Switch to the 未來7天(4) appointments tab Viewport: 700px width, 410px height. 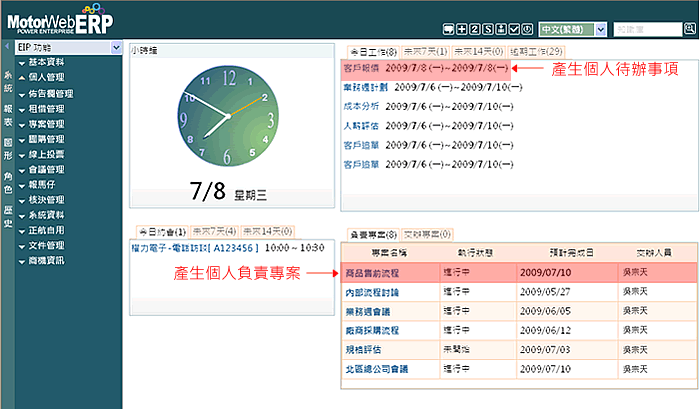[x=214, y=230]
